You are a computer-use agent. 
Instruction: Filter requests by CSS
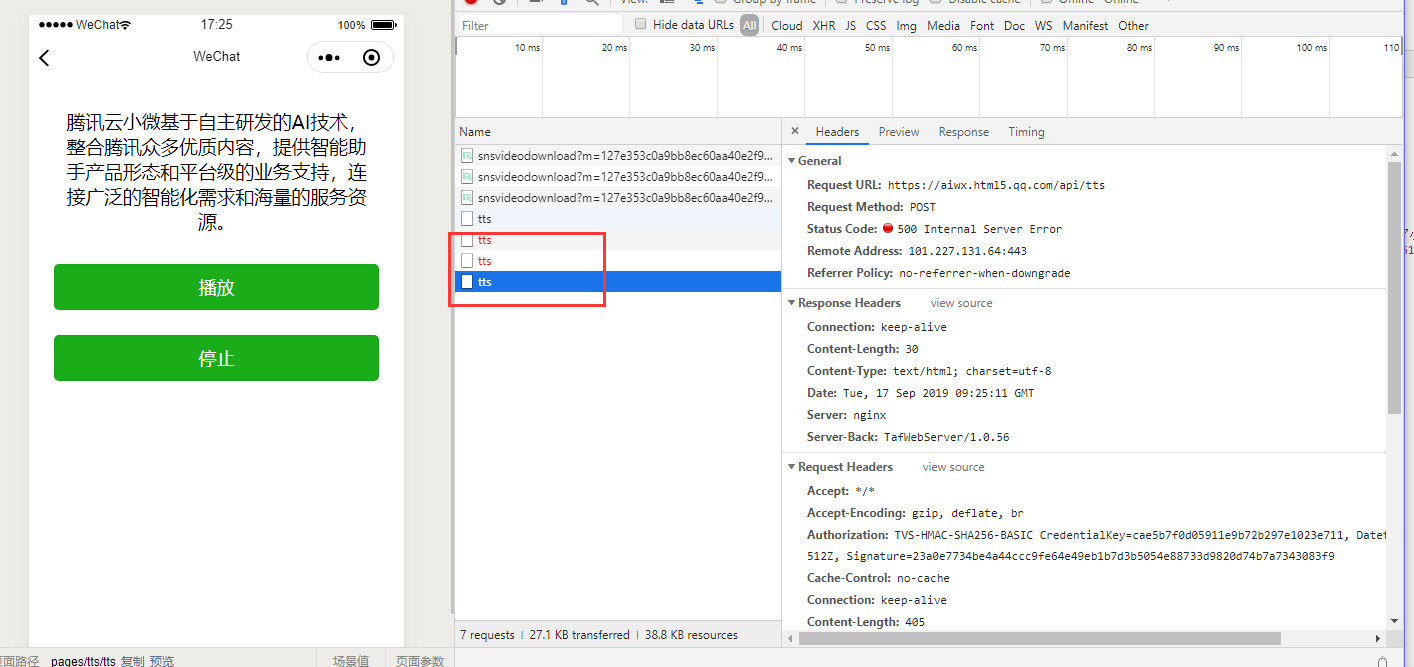coord(876,25)
